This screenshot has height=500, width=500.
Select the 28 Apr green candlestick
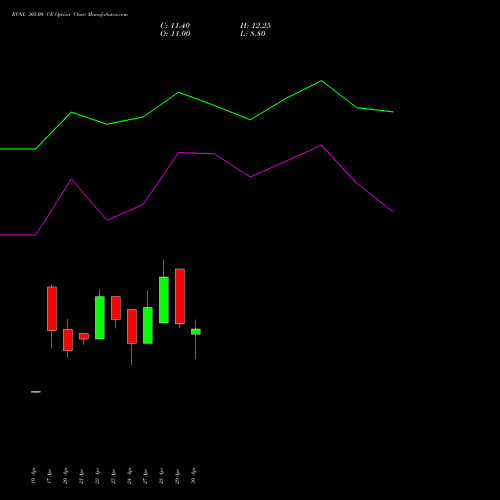tap(164, 300)
